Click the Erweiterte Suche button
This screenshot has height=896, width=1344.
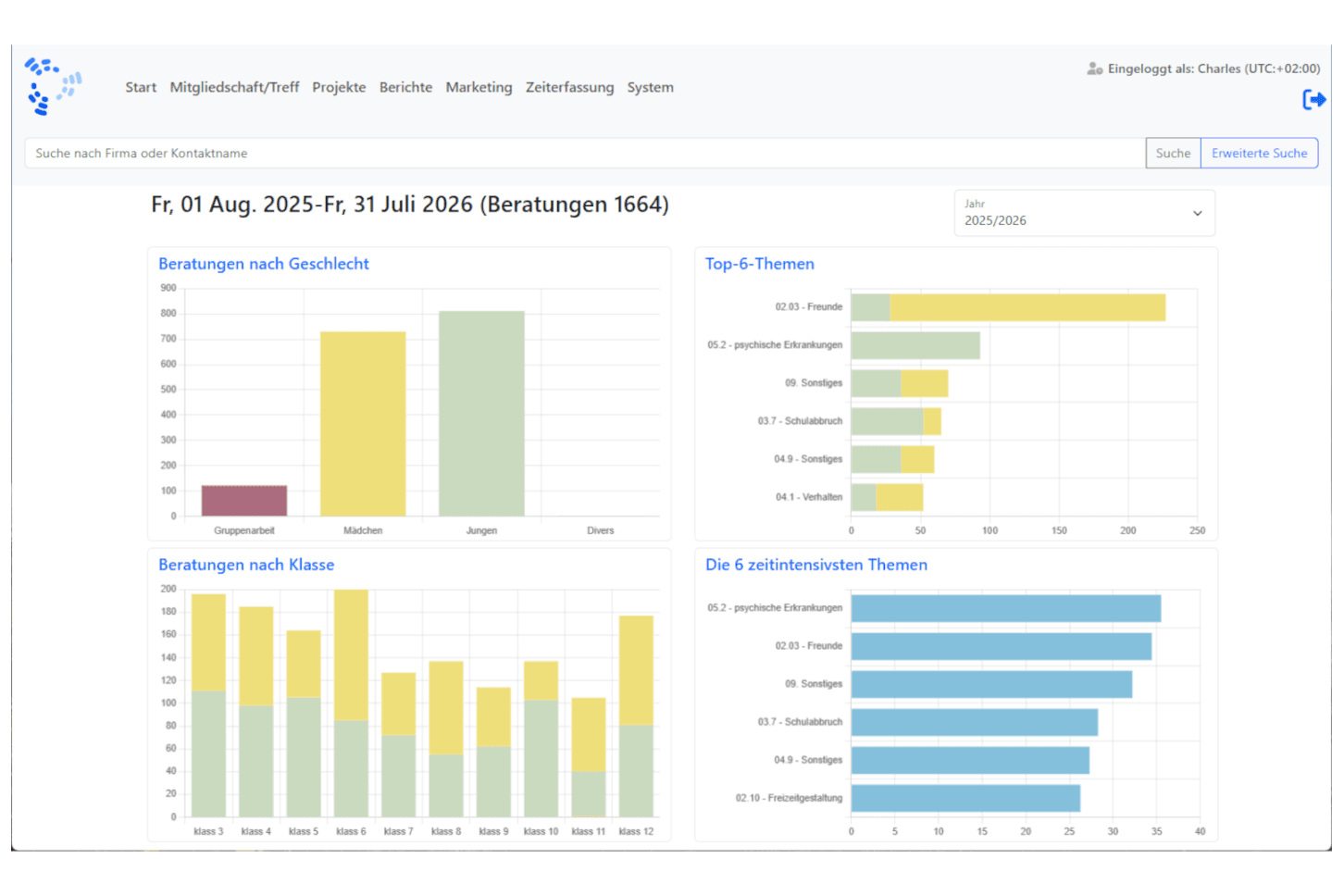pyautogui.click(x=1259, y=154)
